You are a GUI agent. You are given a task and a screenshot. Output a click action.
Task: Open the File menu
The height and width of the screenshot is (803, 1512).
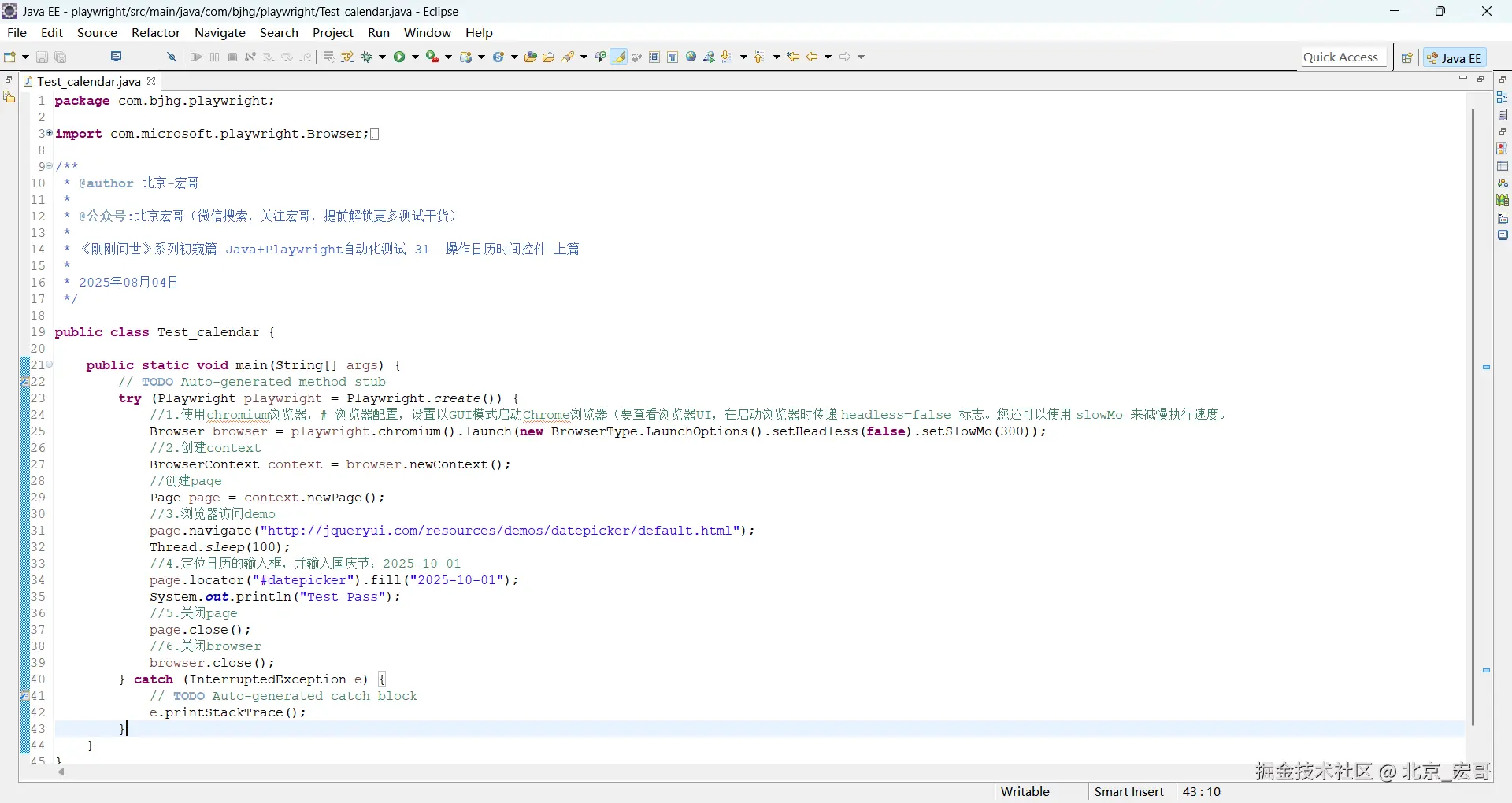coord(17,32)
